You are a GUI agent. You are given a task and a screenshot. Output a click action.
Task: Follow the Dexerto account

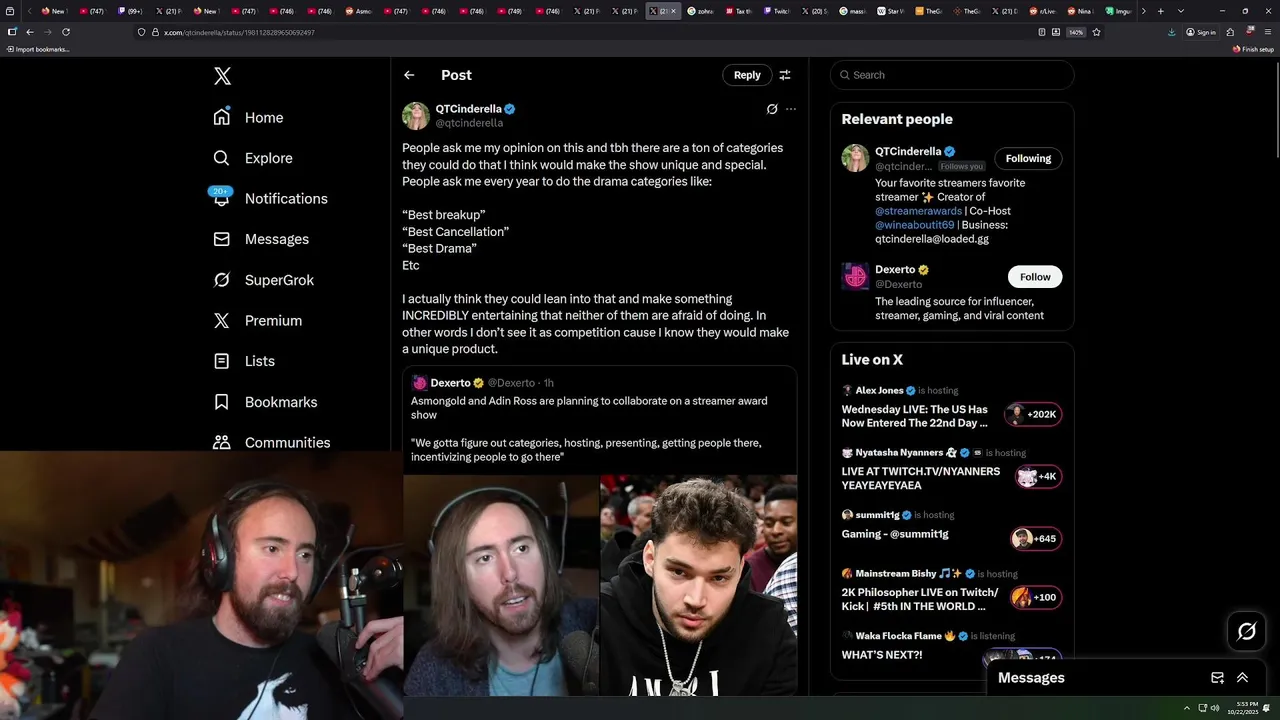pos(1035,277)
